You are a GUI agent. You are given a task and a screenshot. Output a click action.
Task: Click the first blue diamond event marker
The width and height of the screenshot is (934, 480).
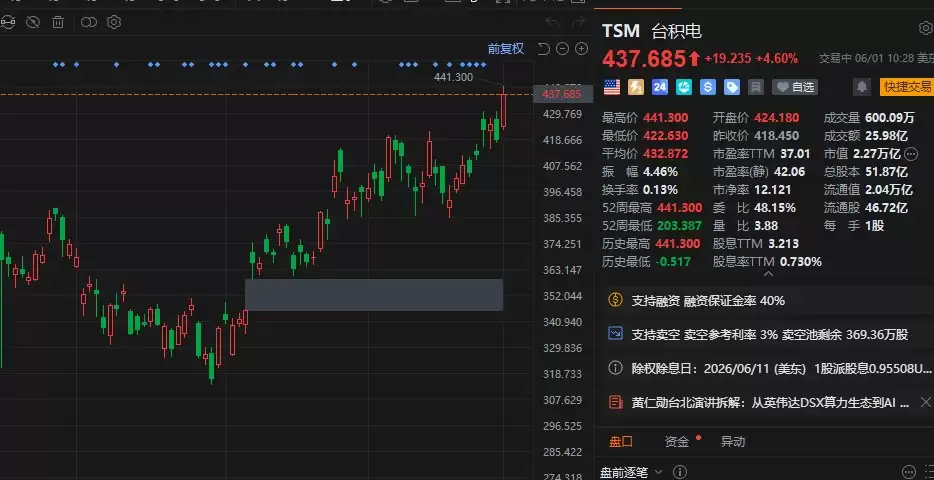(x=55, y=64)
